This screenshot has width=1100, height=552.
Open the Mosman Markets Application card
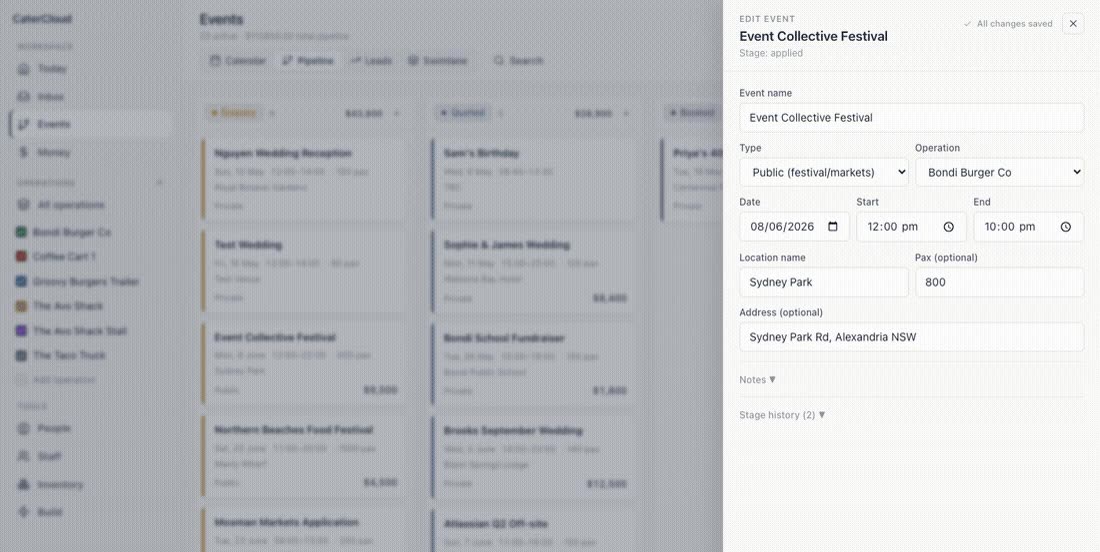click(x=303, y=530)
